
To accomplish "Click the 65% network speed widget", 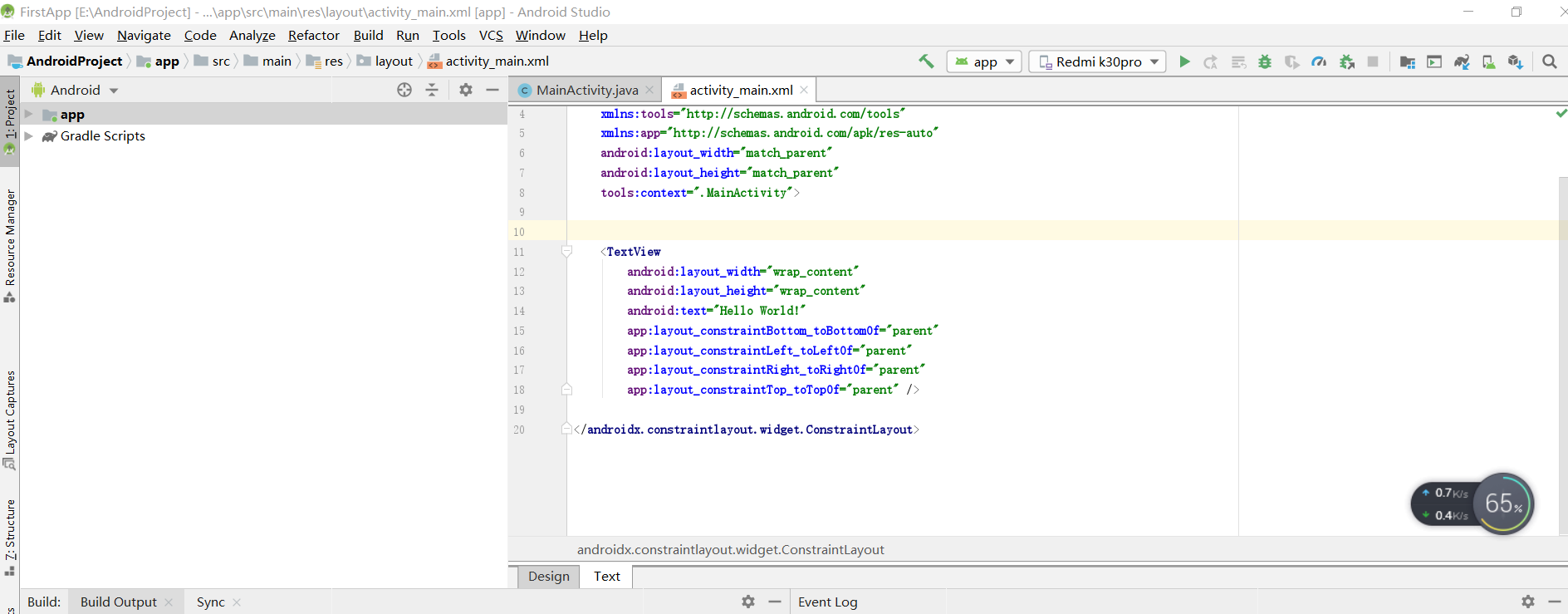I will pos(1503,503).
